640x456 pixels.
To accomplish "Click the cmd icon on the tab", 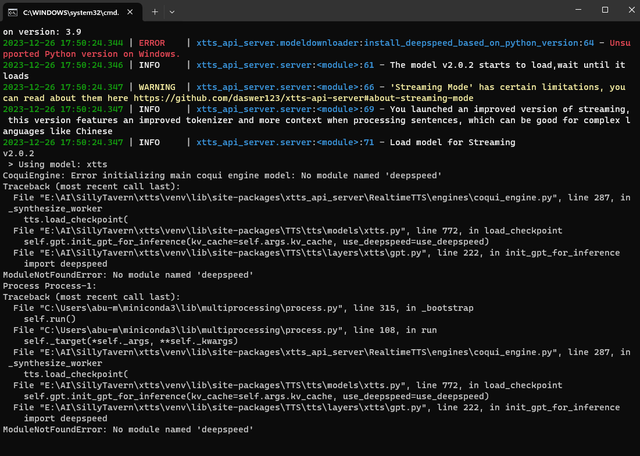I will (x=13, y=13).
